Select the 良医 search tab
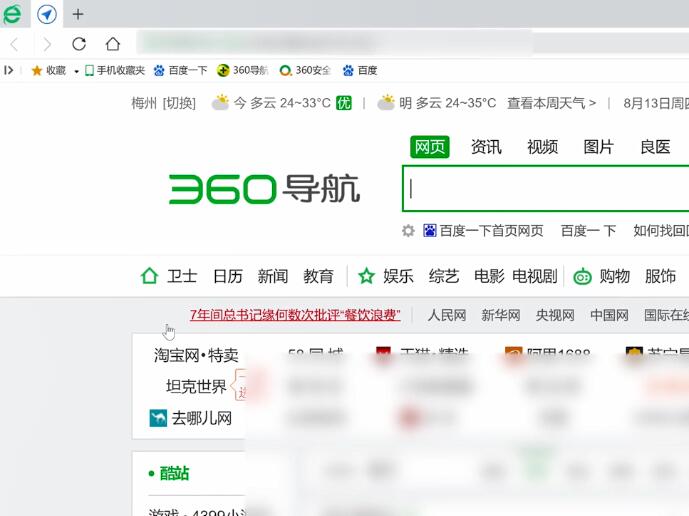 coord(655,147)
